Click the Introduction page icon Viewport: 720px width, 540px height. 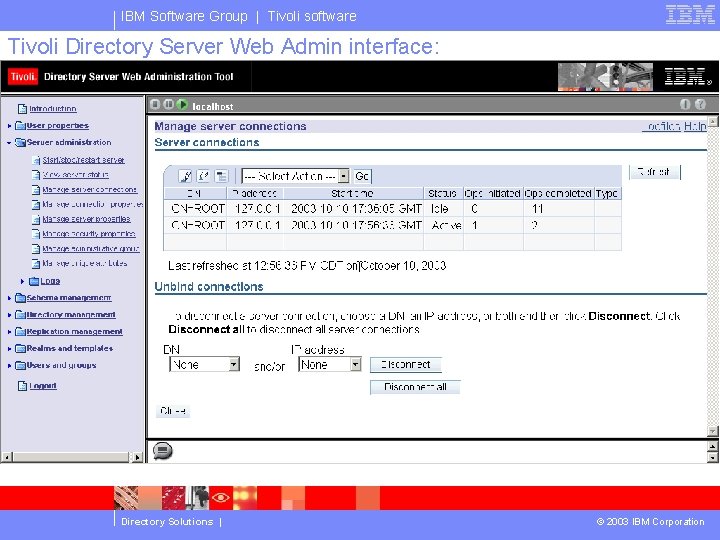click(x=22, y=109)
